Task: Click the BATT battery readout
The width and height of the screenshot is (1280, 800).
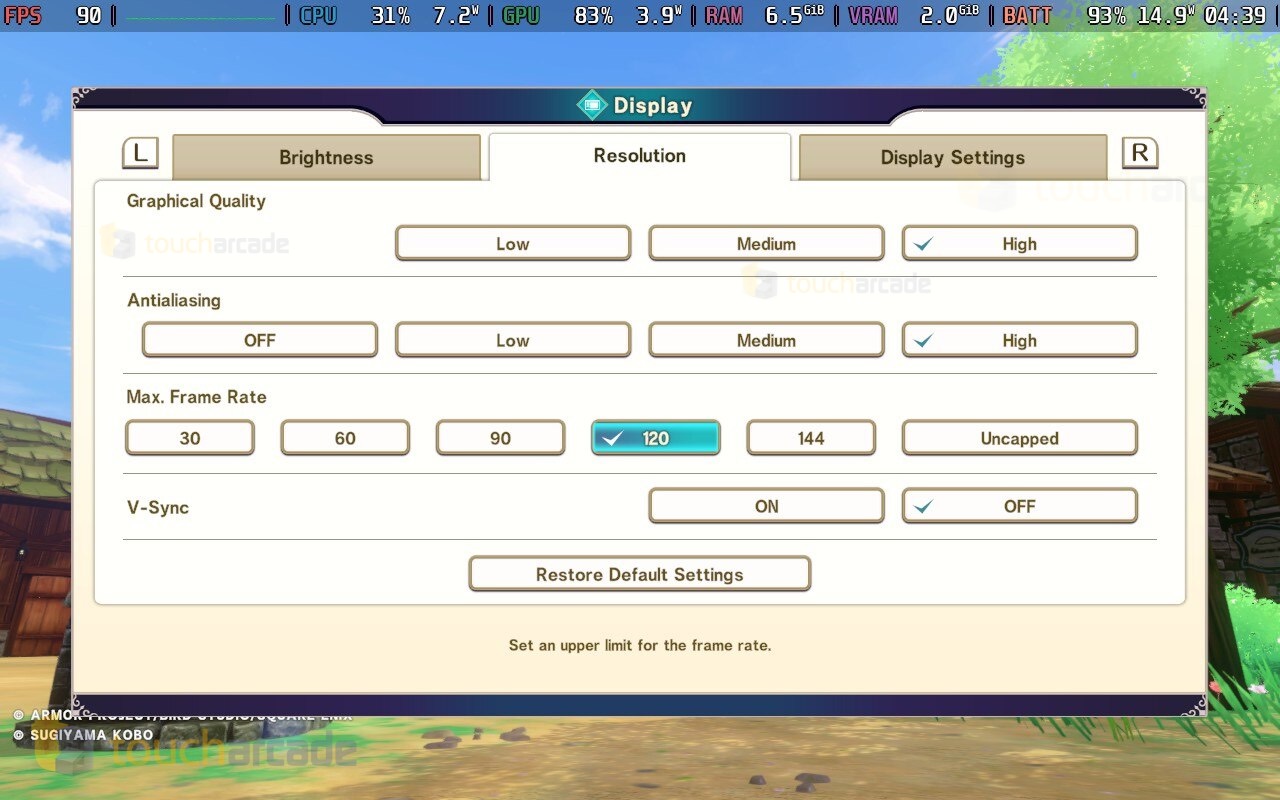Action: click(1098, 15)
